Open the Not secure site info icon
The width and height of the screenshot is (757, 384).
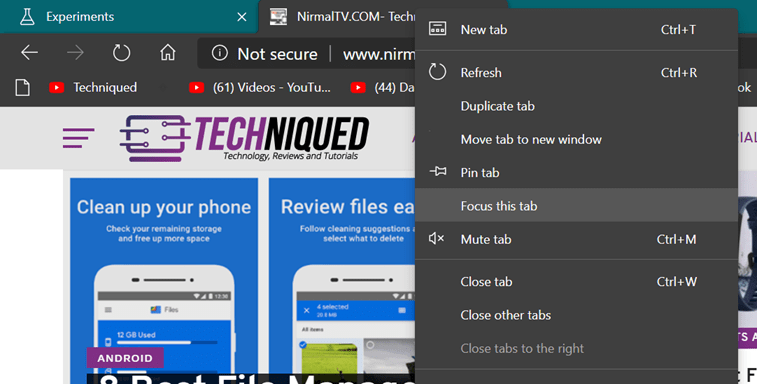point(220,53)
